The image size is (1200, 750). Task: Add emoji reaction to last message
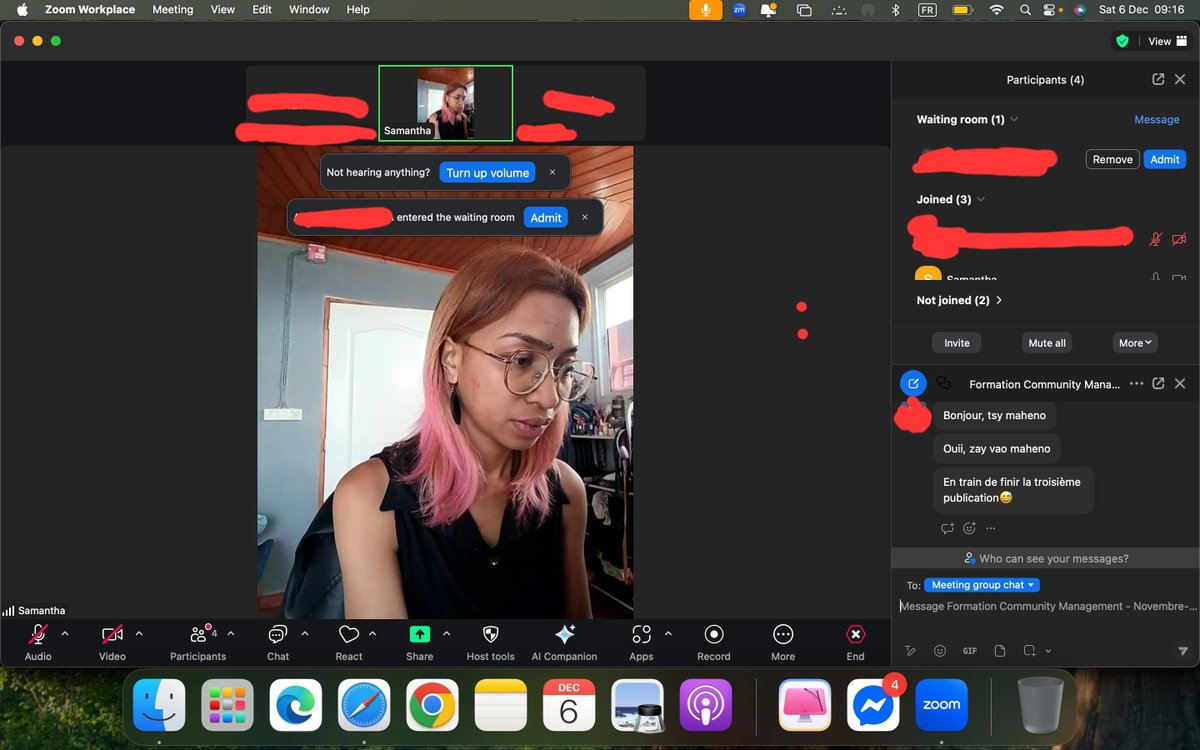coord(969,528)
